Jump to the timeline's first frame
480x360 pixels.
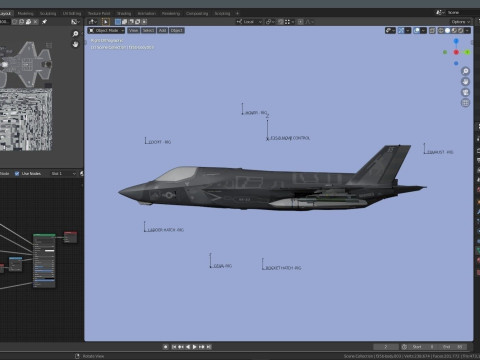click(174, 347)
